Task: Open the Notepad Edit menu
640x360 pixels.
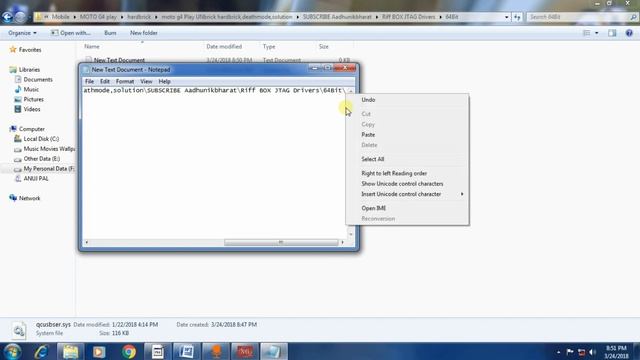Action: pyautogui.click(x=105, y=82)
